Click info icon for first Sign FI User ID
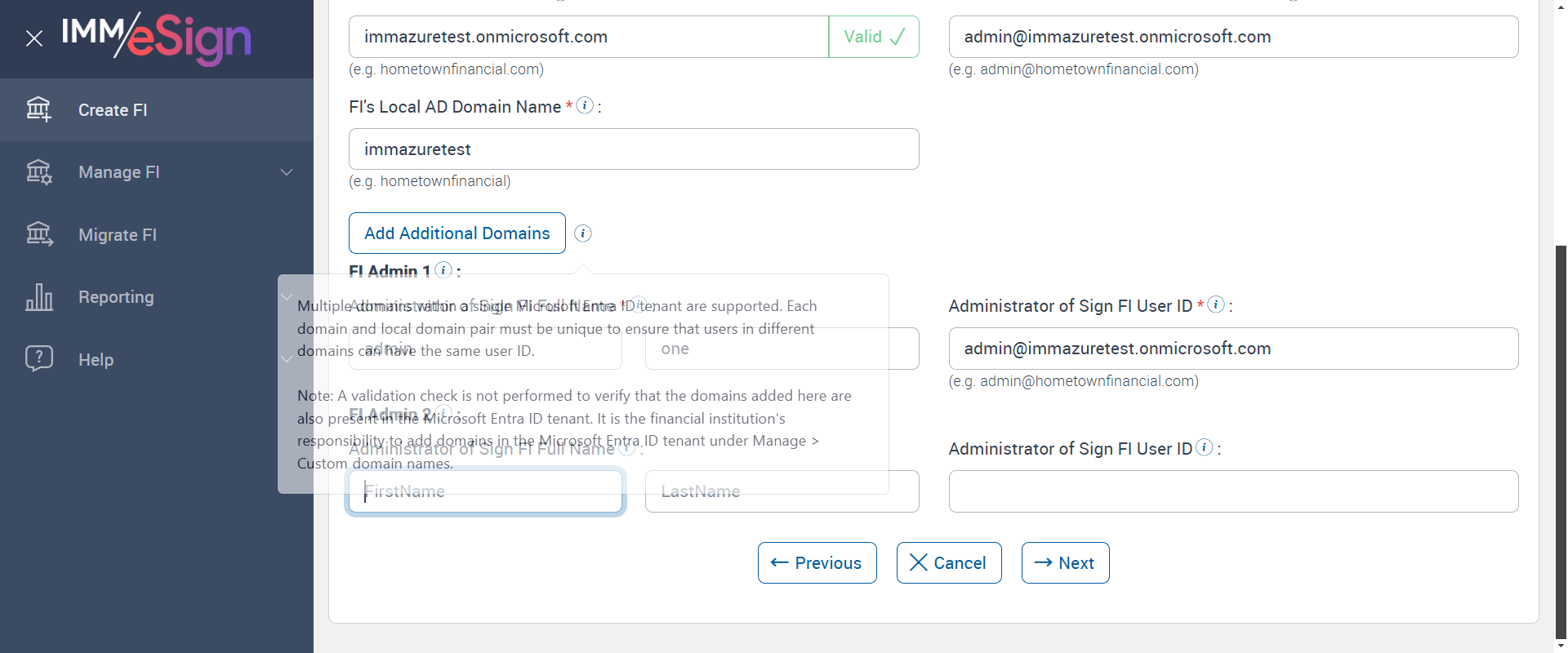This screenshot has height=653, width=1568. point(1216,304)
